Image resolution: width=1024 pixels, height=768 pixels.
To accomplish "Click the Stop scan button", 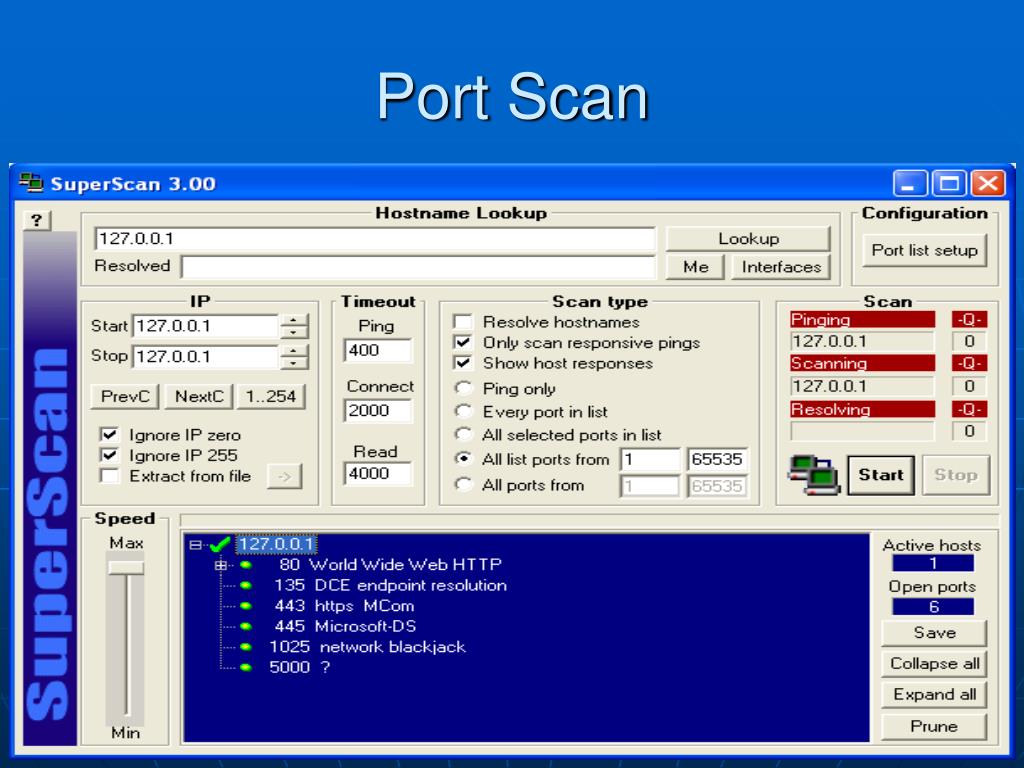I will [956, 475].
